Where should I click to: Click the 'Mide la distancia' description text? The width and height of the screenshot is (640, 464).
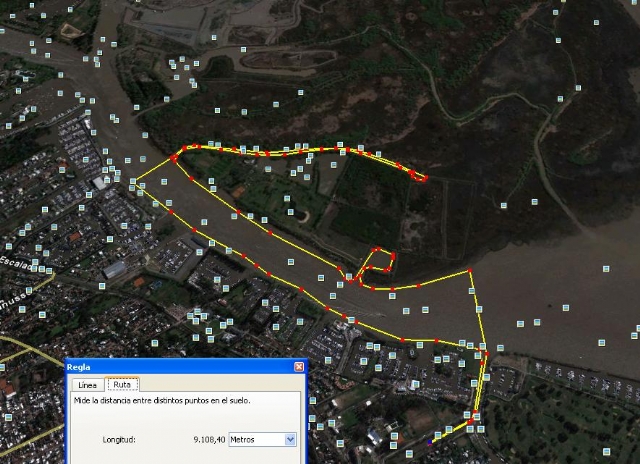[x=162, y=401]
